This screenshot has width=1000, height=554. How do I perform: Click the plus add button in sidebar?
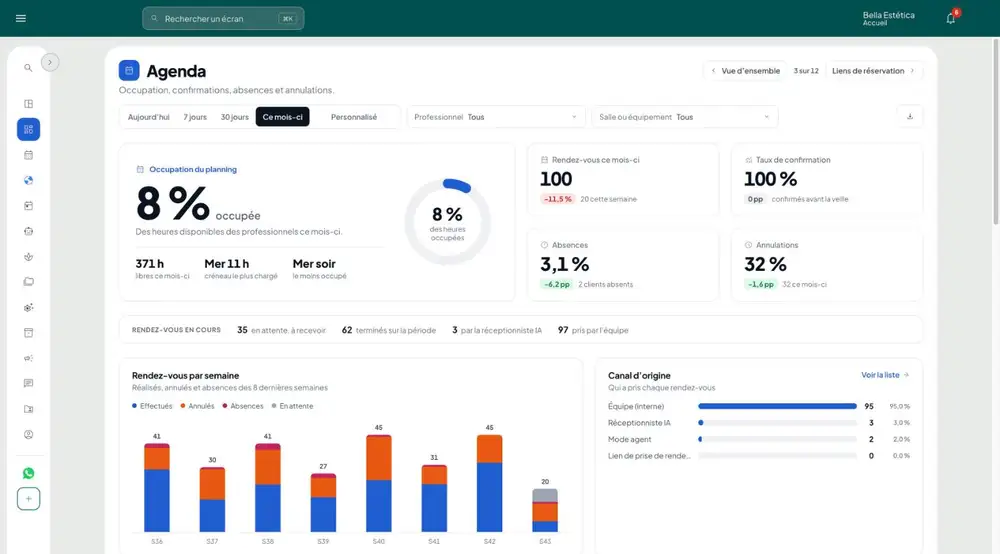click(x=28, y=499)
